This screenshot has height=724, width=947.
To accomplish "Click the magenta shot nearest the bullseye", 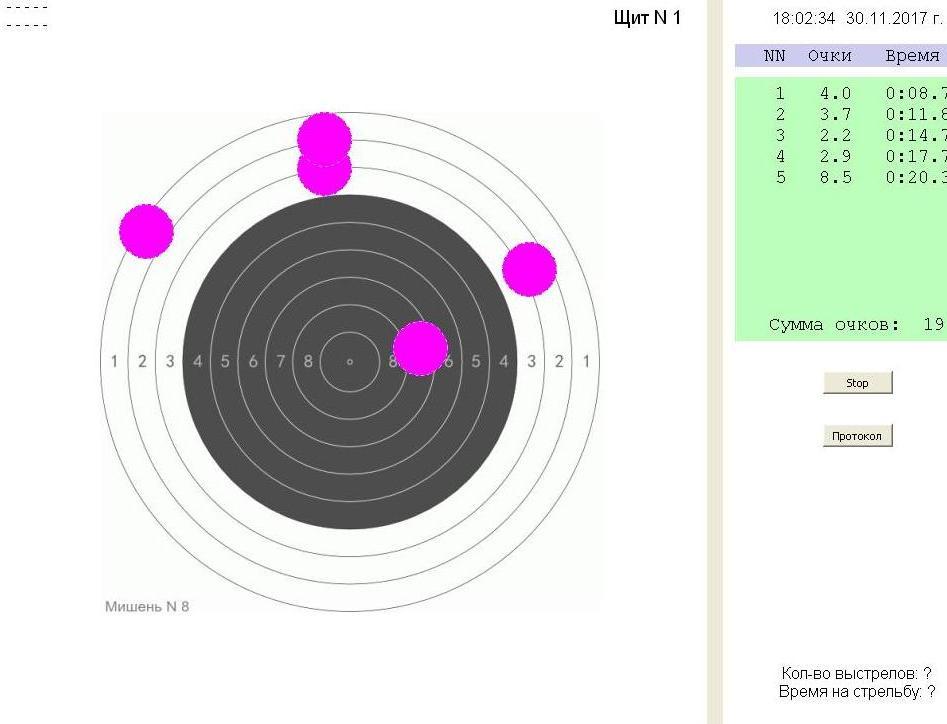I will coord(420,348).
